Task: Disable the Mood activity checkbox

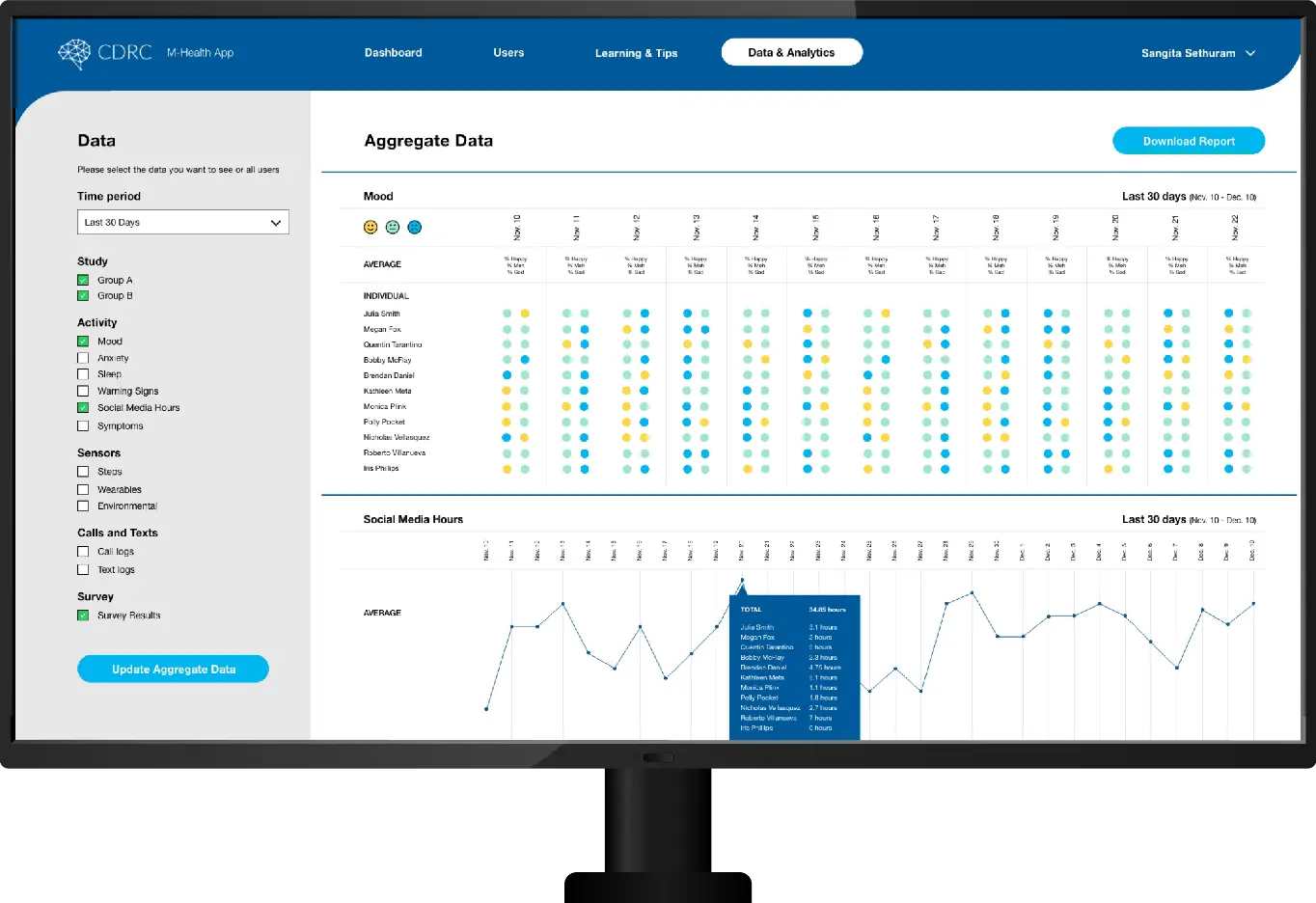Action: click(x=83, y=341)
